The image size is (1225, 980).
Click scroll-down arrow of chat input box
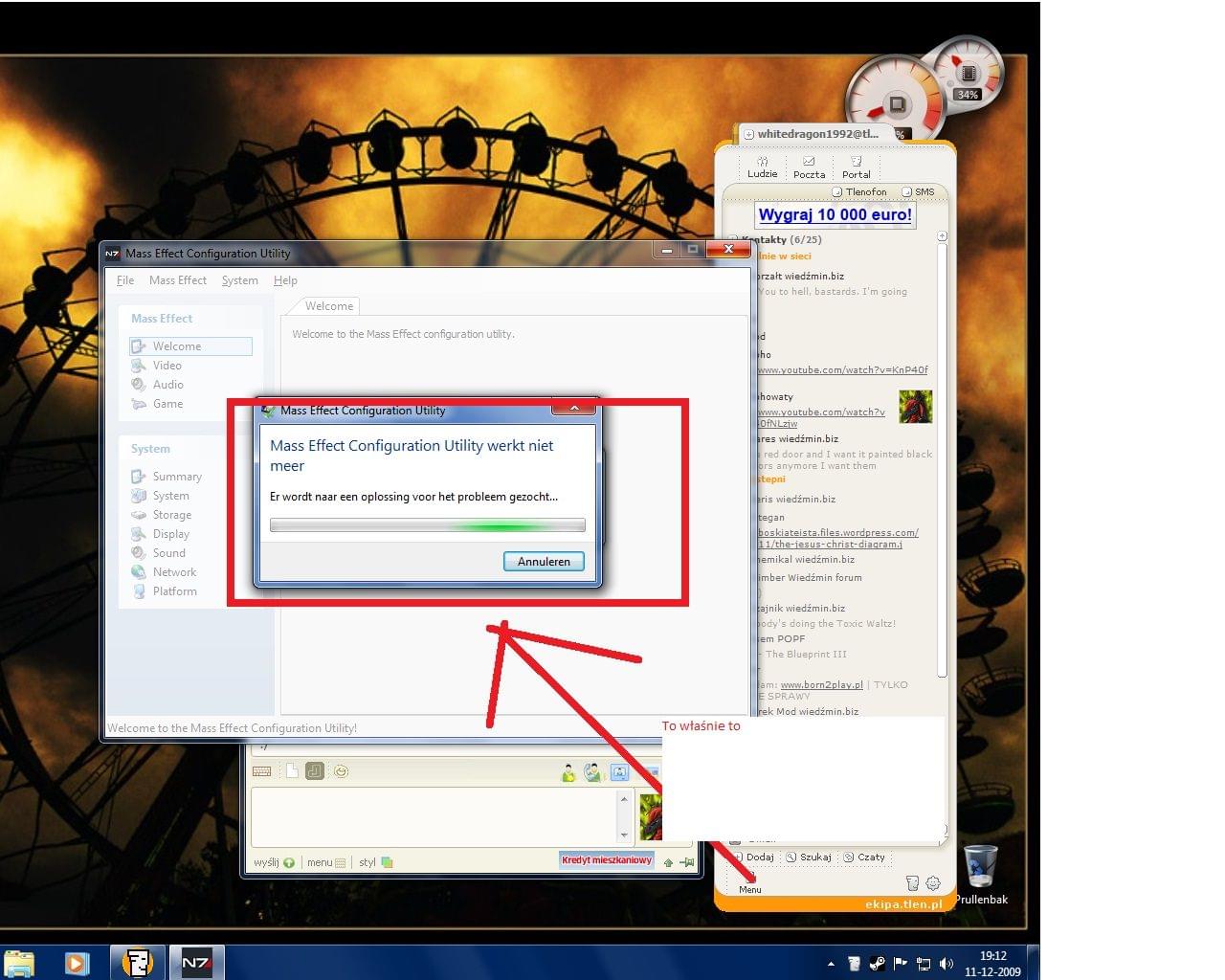click(624, 835)
